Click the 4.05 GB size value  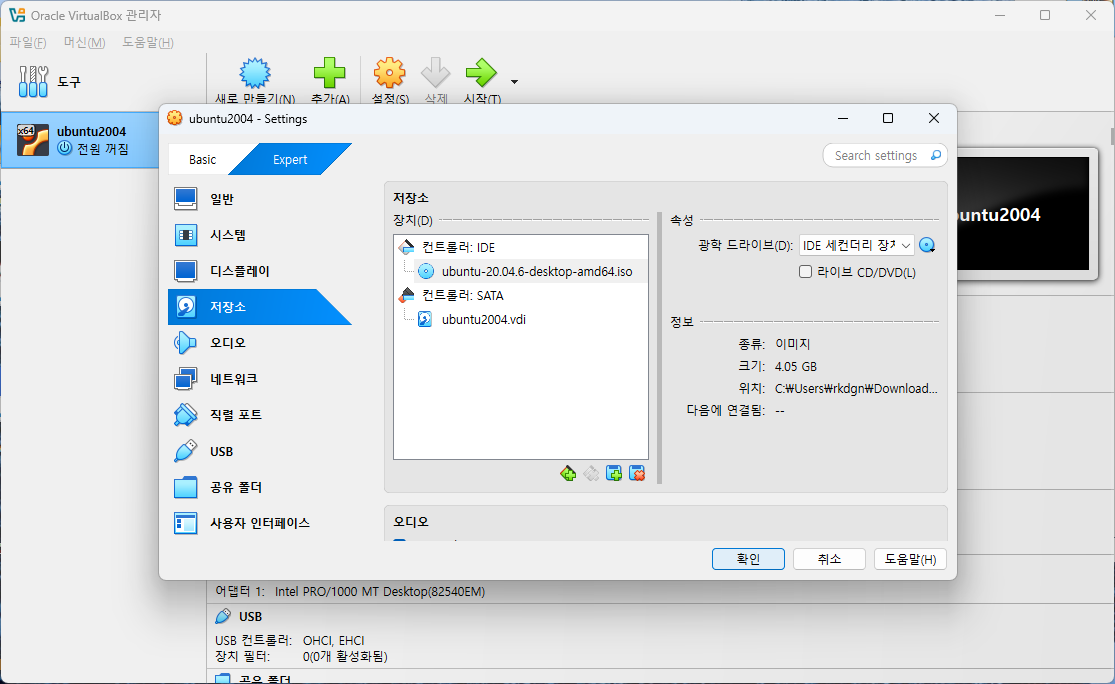796,367
